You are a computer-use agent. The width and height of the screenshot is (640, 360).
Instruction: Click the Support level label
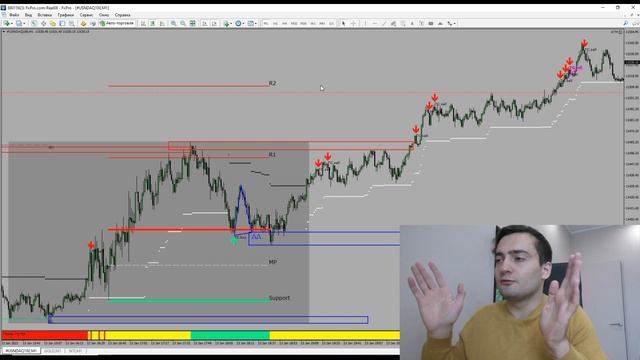pyautogui.click(x=279, y=298)
